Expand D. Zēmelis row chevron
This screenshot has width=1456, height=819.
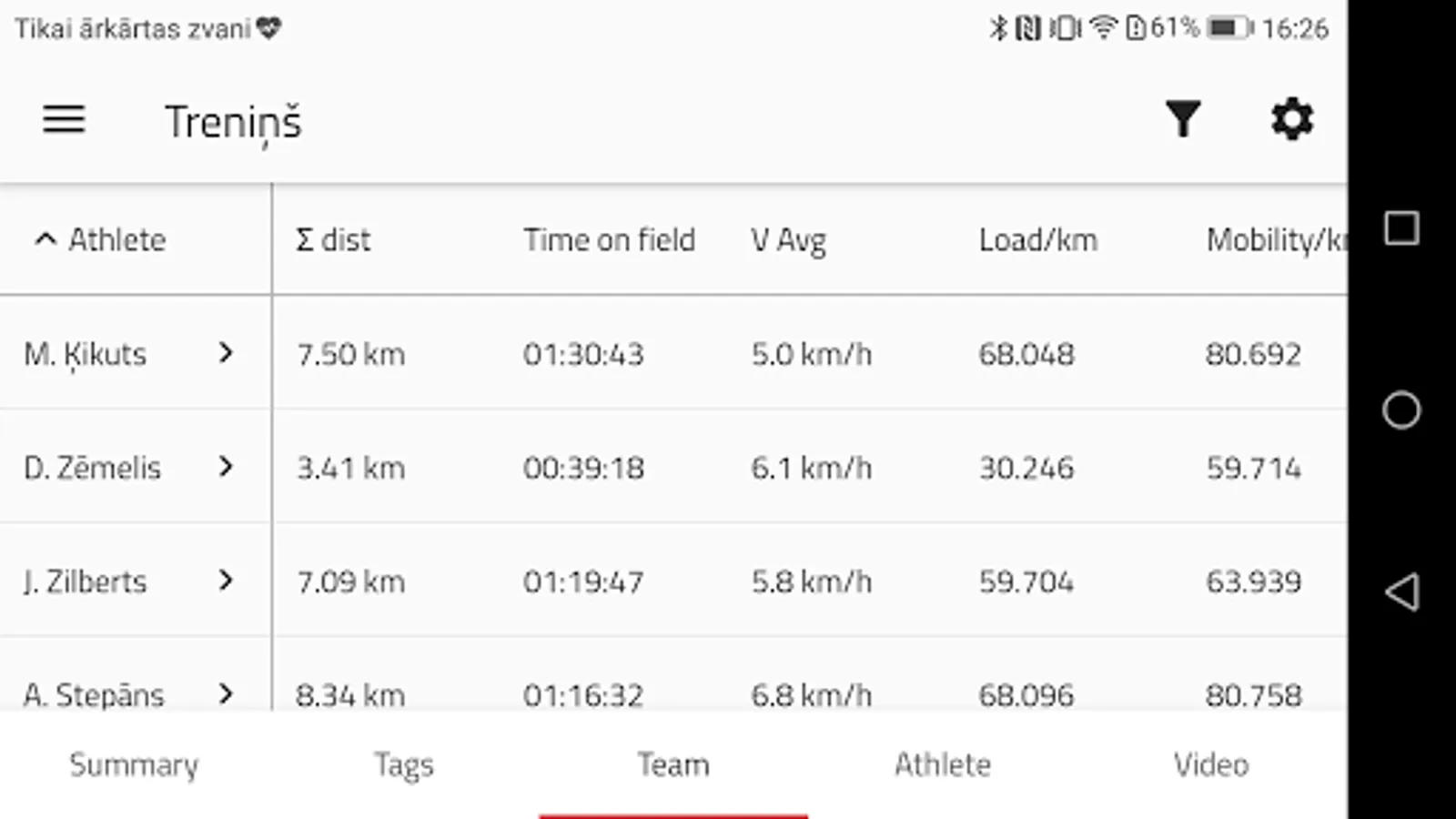(x=226, y=467)
